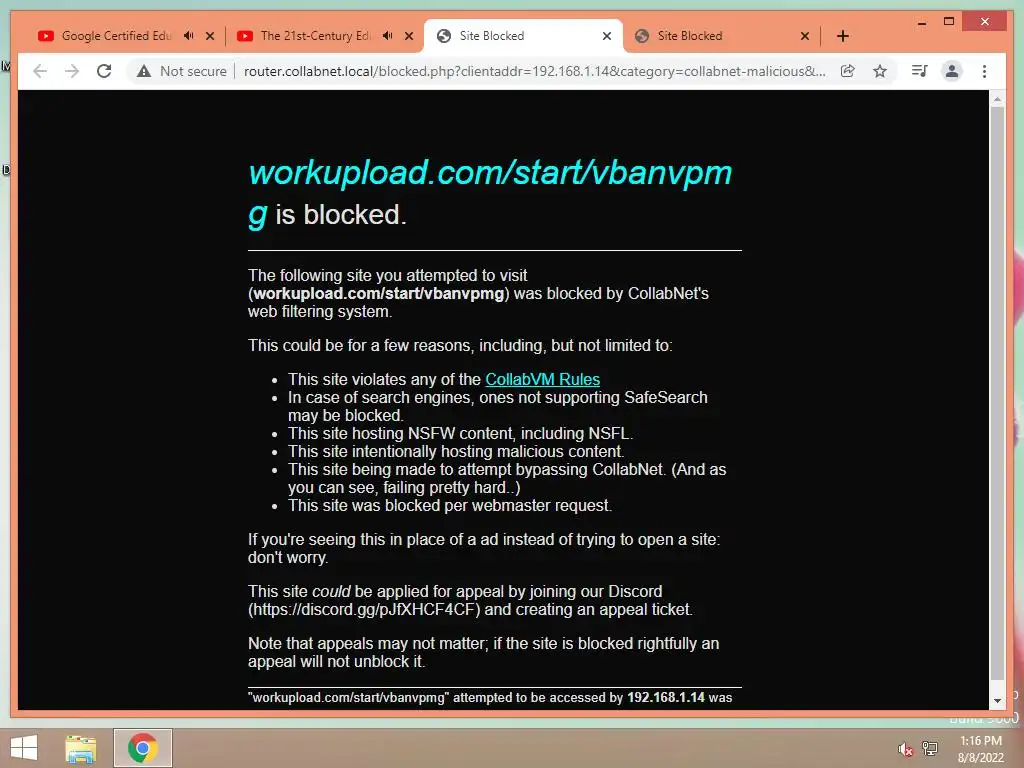The image size is (1024, 768).
Task: Click the bold workupload.com/start/vbanvpmg in paragraph
Action: click(378, 294)
